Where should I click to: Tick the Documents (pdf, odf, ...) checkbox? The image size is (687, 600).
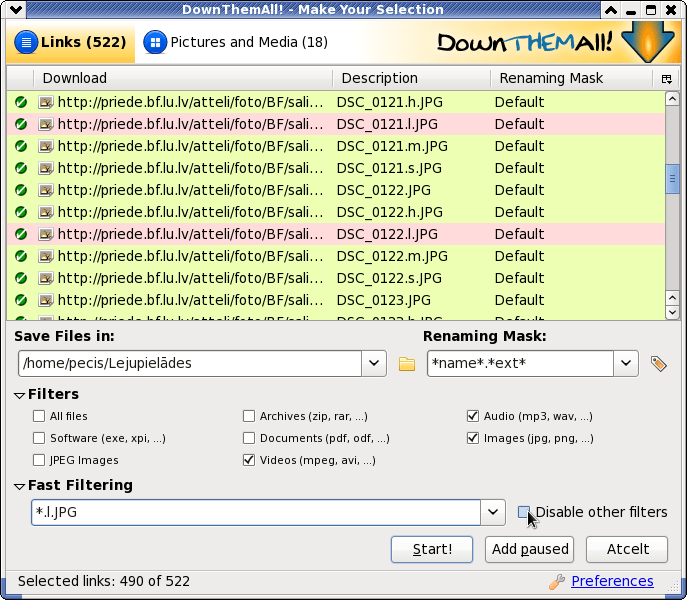(x=249, y=438)
